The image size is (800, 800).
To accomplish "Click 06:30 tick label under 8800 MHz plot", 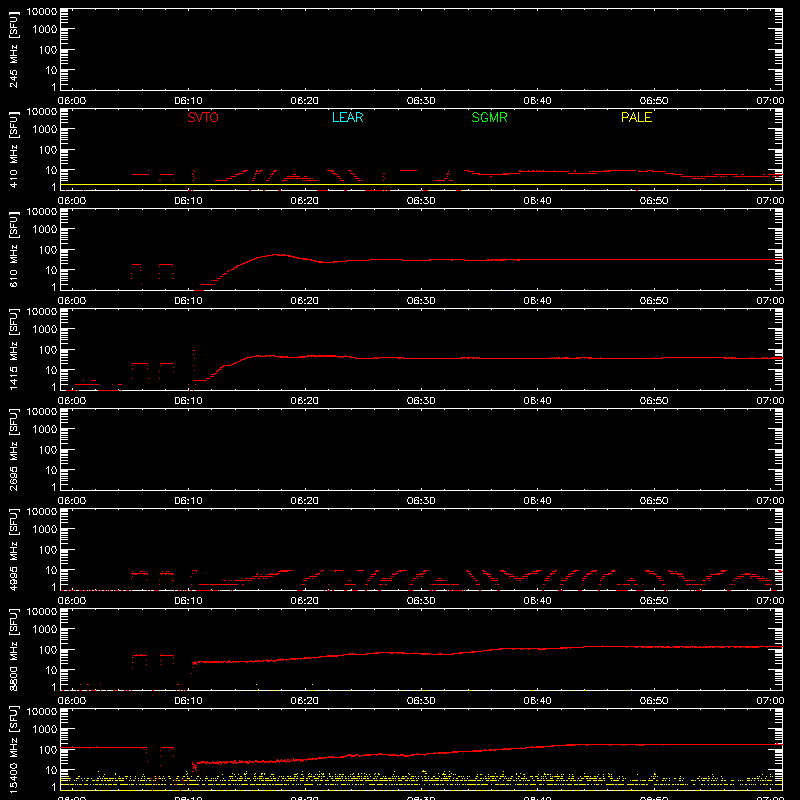I will tap(421, 701).
